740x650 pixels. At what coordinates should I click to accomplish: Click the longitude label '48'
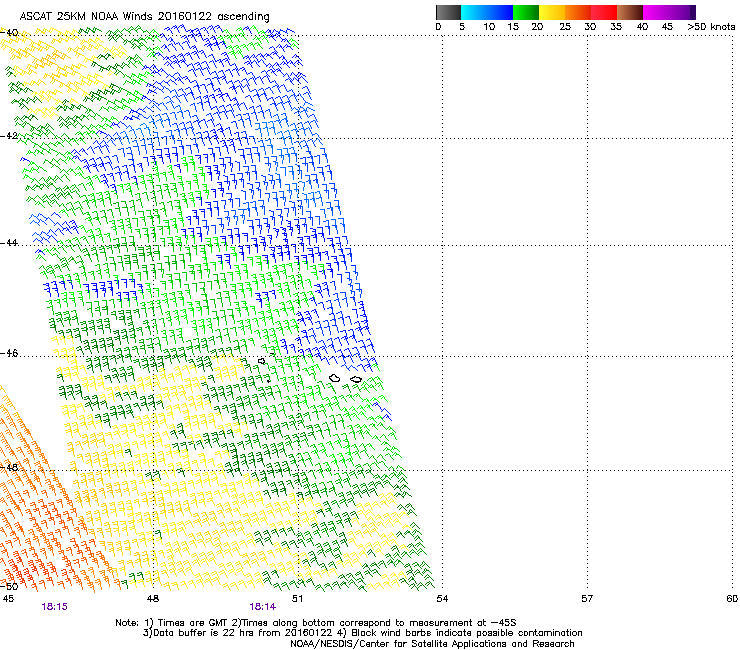pos(153,599)
